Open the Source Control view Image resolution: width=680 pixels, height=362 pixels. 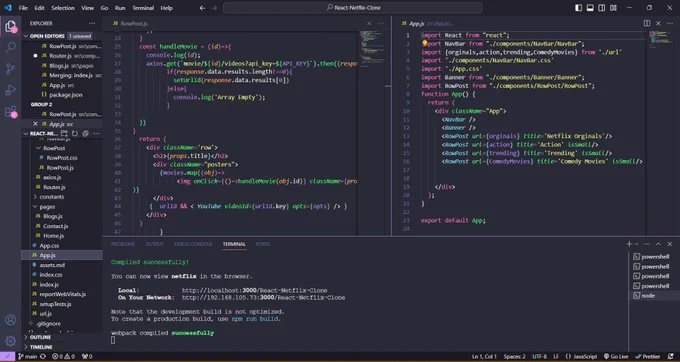(x=10, y=68)
